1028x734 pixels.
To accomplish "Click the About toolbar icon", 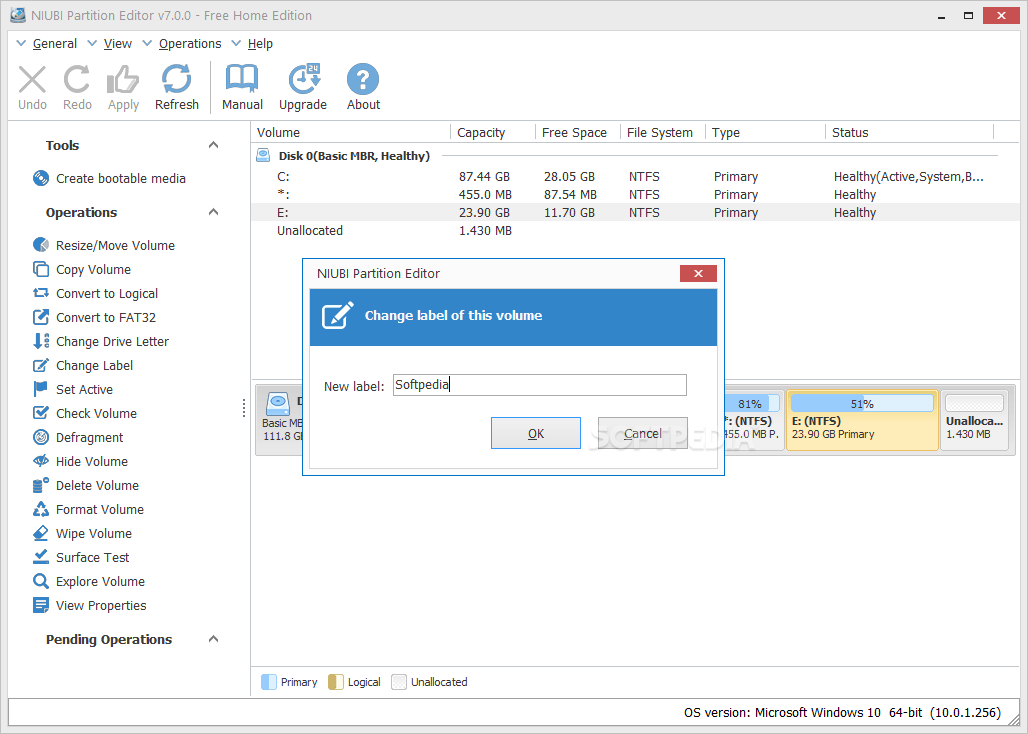I will (362, 86).
